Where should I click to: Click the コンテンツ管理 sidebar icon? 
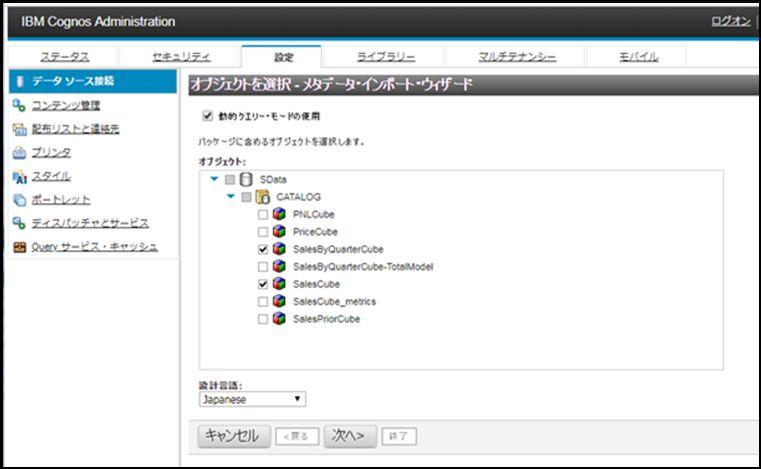[x=19, y=105]
